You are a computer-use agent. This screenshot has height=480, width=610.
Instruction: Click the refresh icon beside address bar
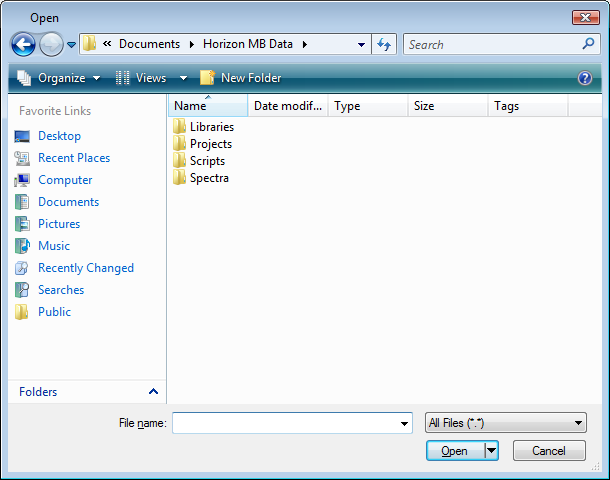pos(384,44)
